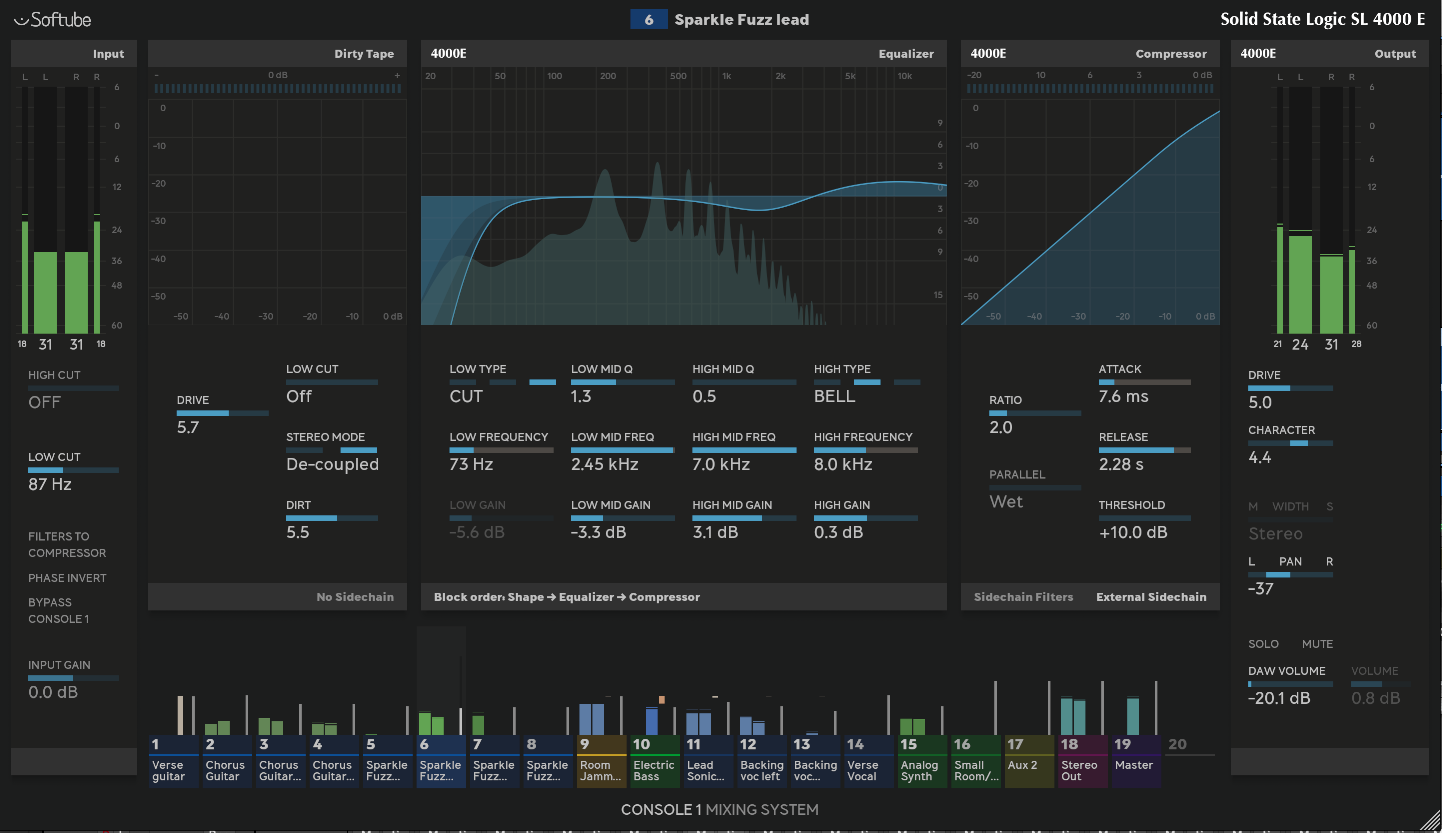1442x833 pixels.
Task: Open the 4000E Equalizer section selector
Action: tap(683, 54)
